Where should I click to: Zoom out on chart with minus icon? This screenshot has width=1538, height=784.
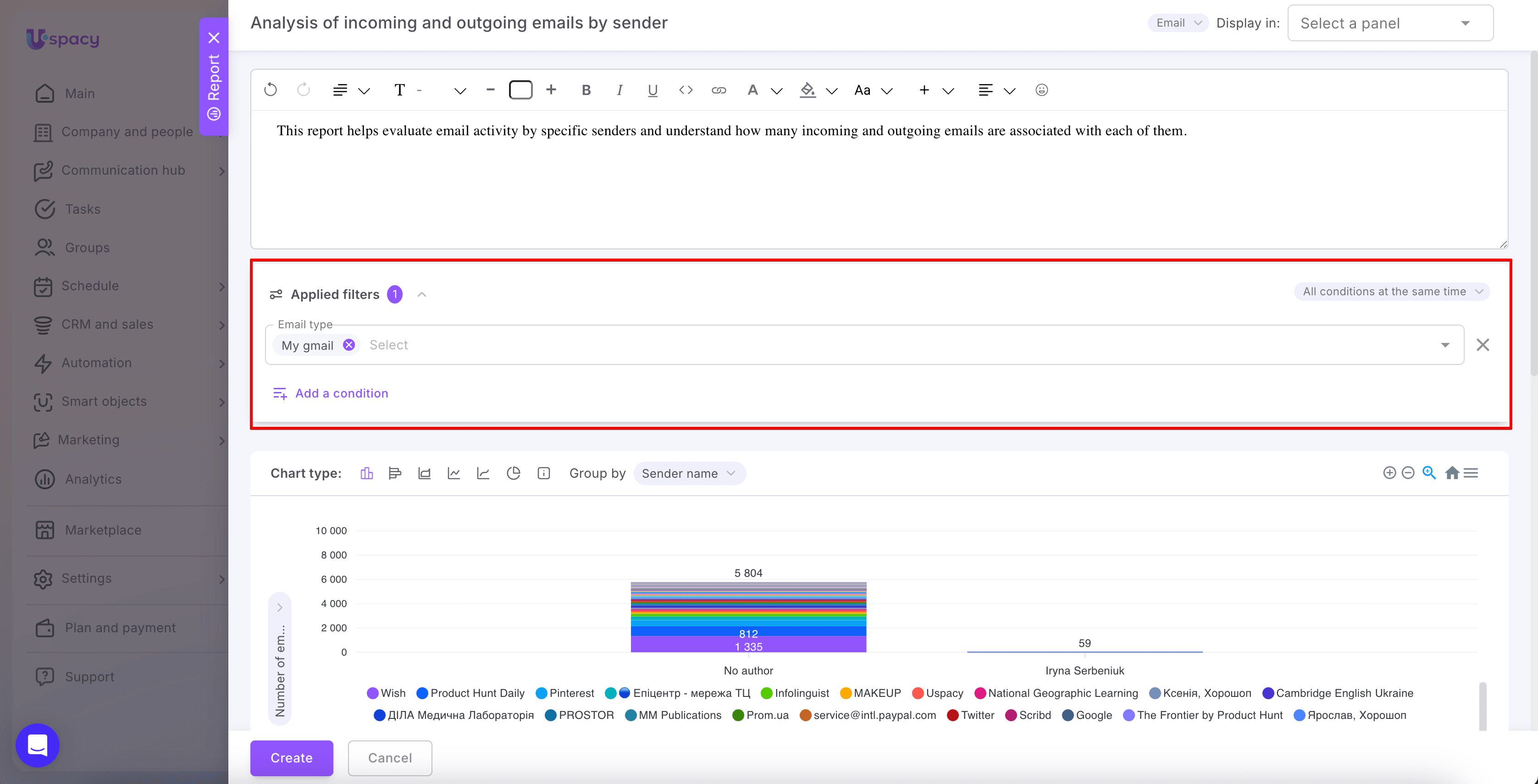pyautogui.click(x=1408, y=473)
